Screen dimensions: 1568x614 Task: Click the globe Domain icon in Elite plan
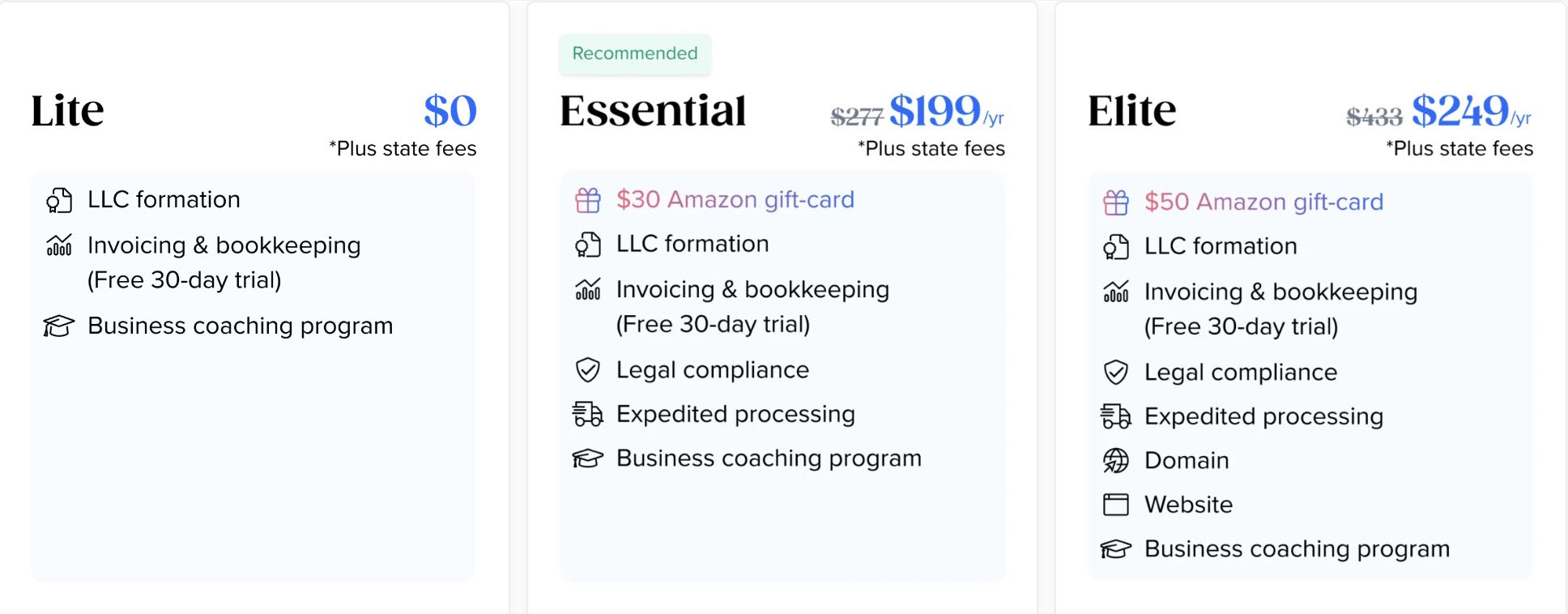tap(1116, 461)
